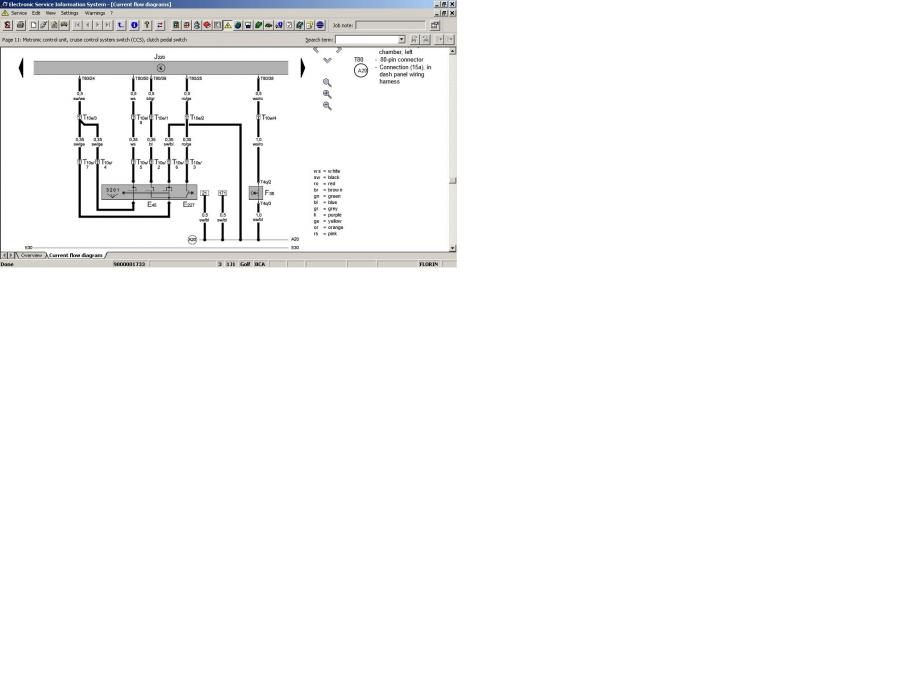Open the Service menu
Viewport: 900px width, 675px height.
(19, 13)
